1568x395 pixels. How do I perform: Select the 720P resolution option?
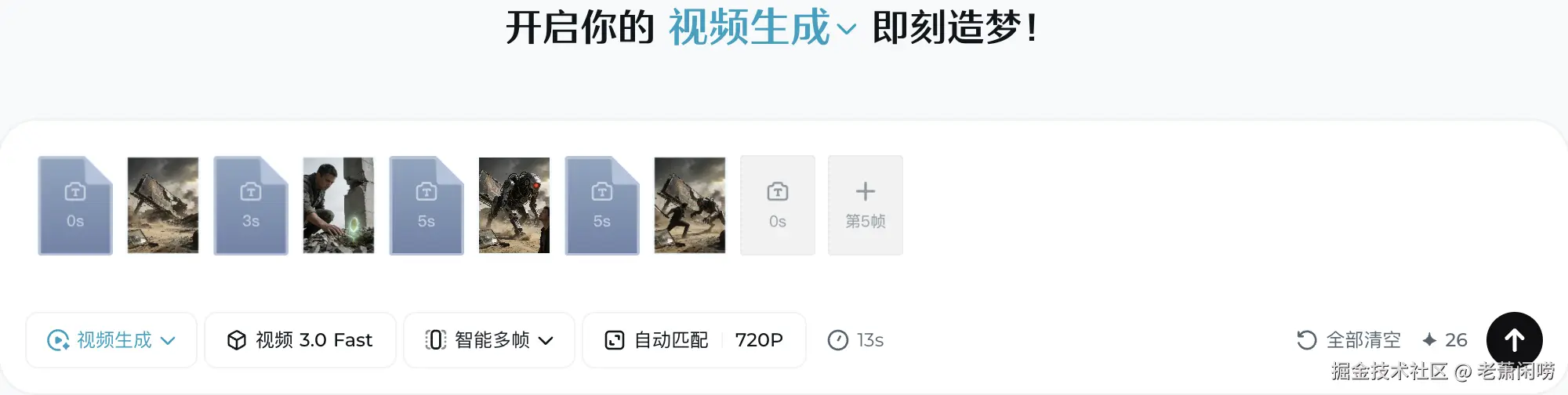[x=759, y=339]
